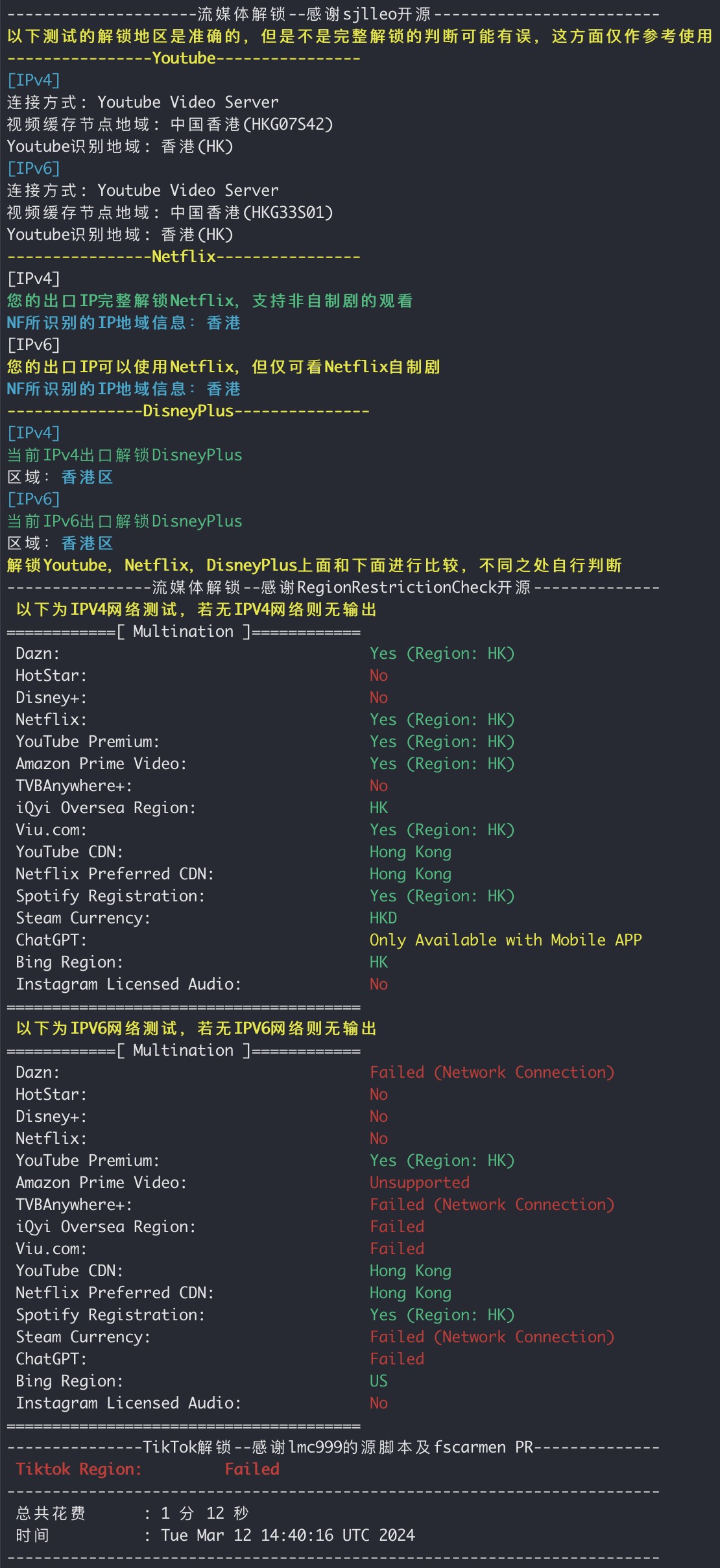
Task: Click the yellow Netflix originals-only message
Action: coord(223,367)
